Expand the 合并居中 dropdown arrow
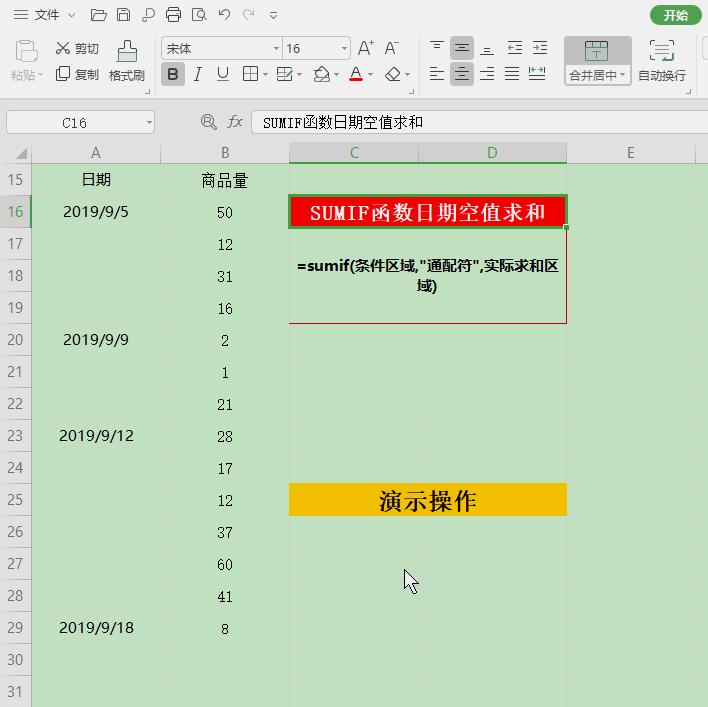 [x=622, y=75]
